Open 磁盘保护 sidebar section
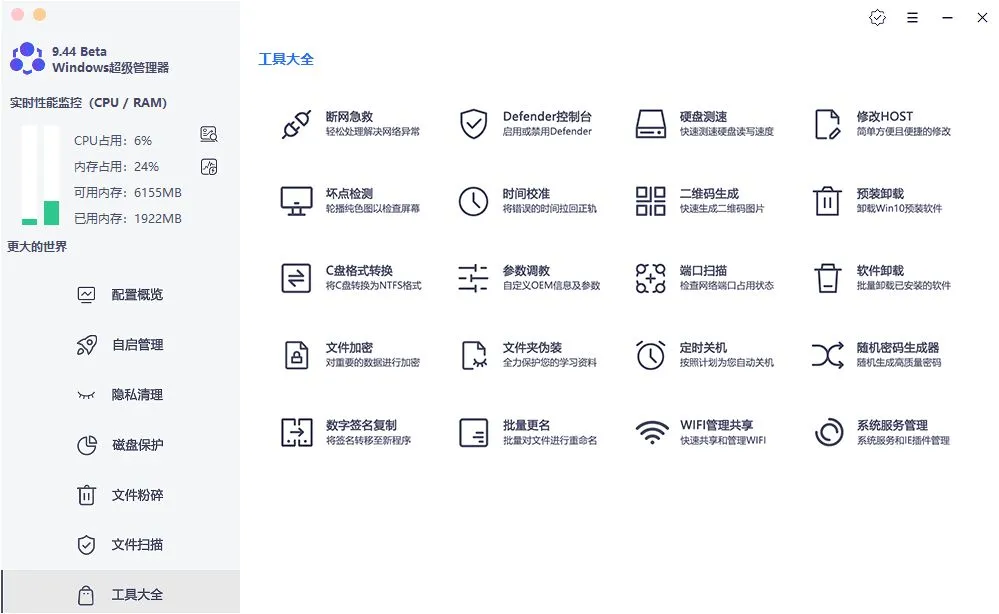This screenshot has width=999, height=614. tap(137, 445)
